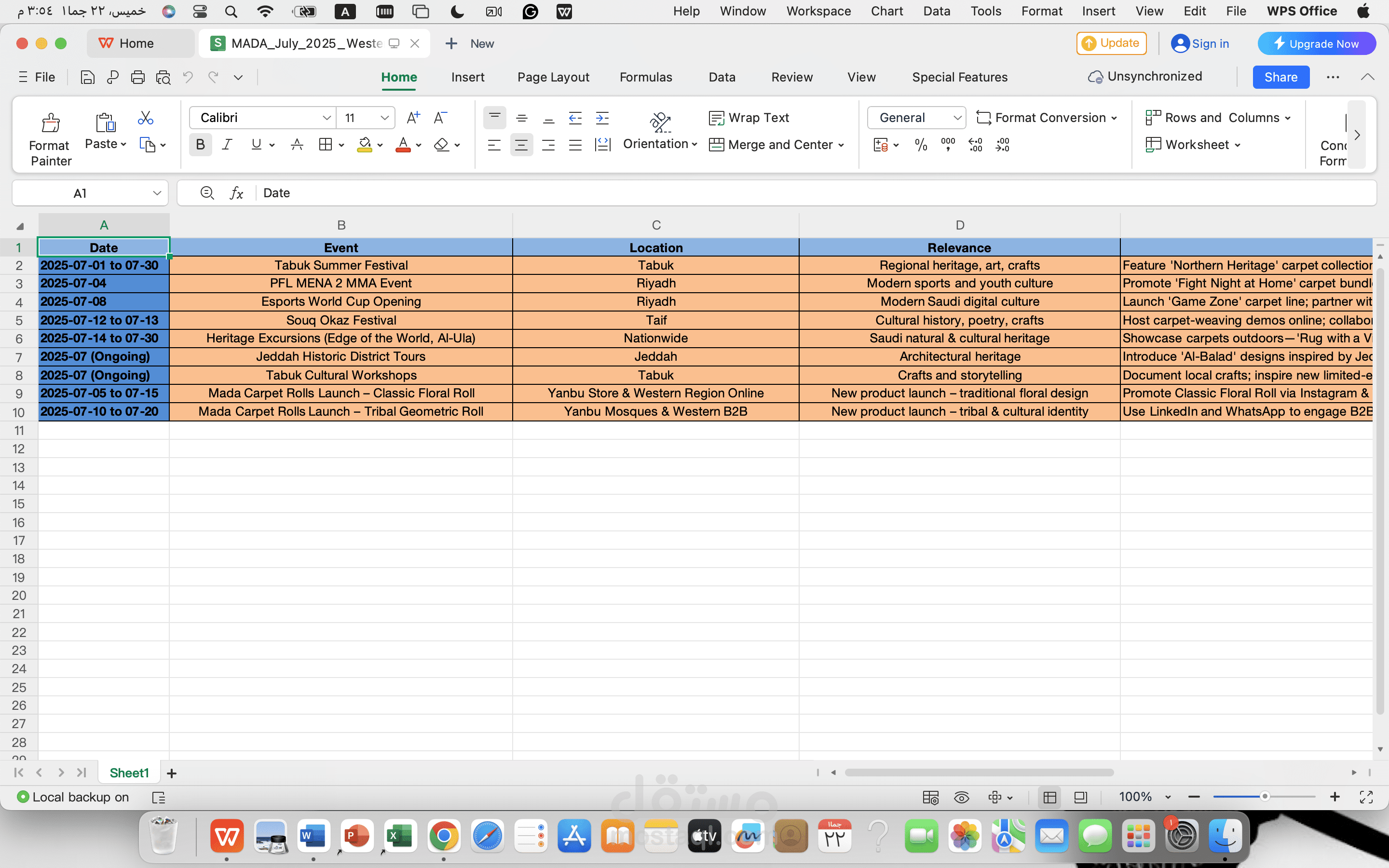Toggle Wrap Text
Viewport: 1389px width, 868px height.
pyautogui.click(x=749, y=118)
